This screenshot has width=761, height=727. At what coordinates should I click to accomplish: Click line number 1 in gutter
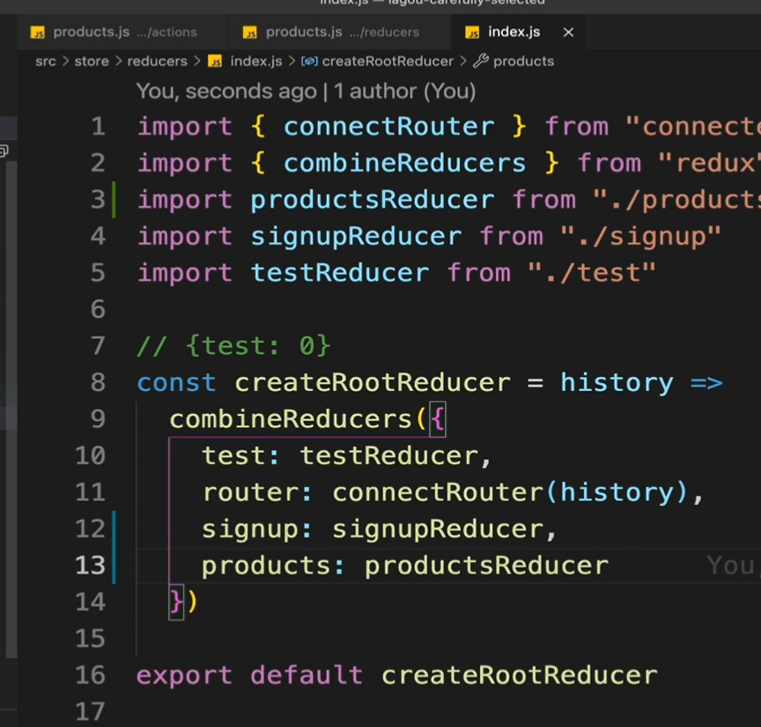click(x=98, y=126)
